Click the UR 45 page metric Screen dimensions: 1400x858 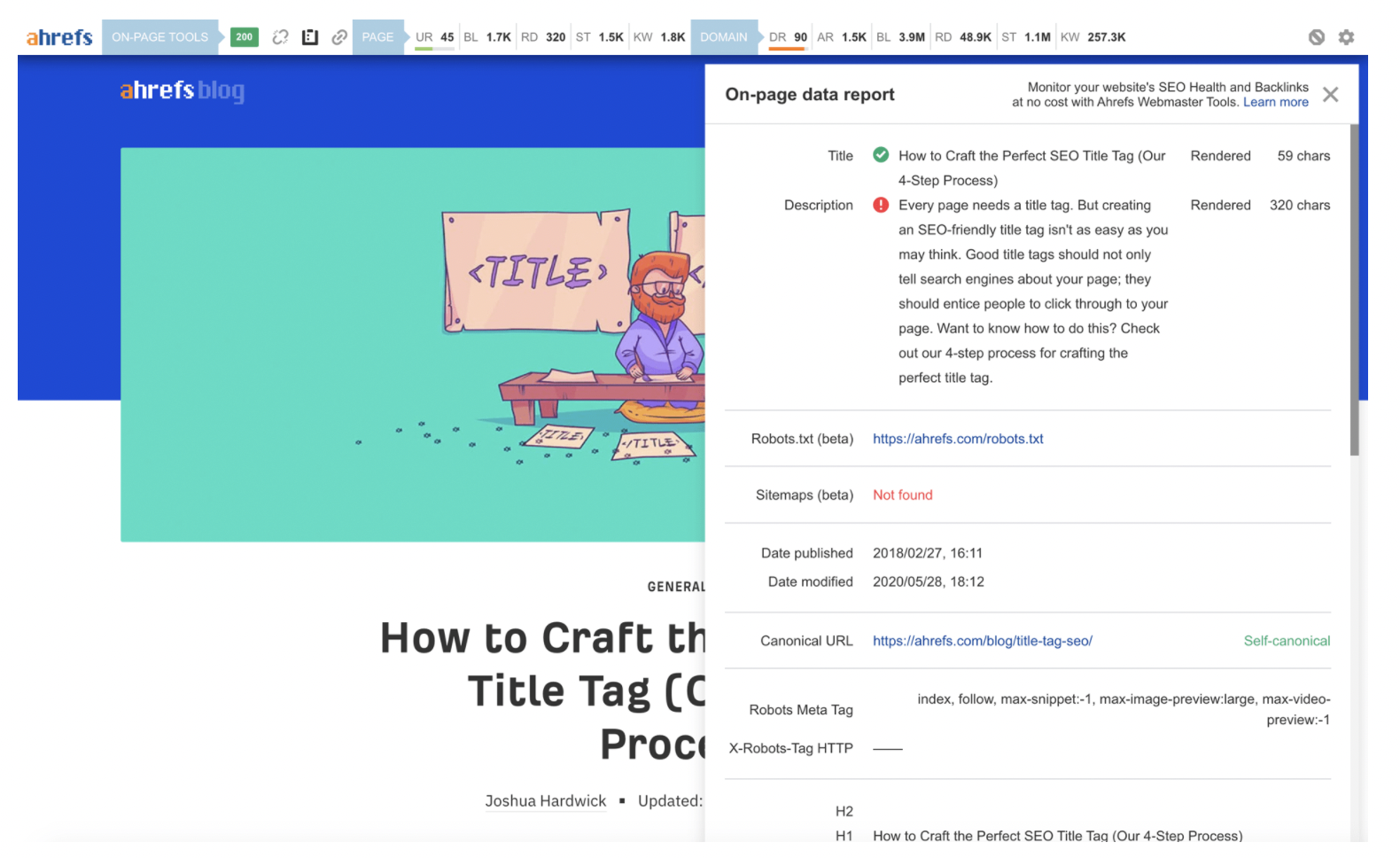tap(434, 37)
